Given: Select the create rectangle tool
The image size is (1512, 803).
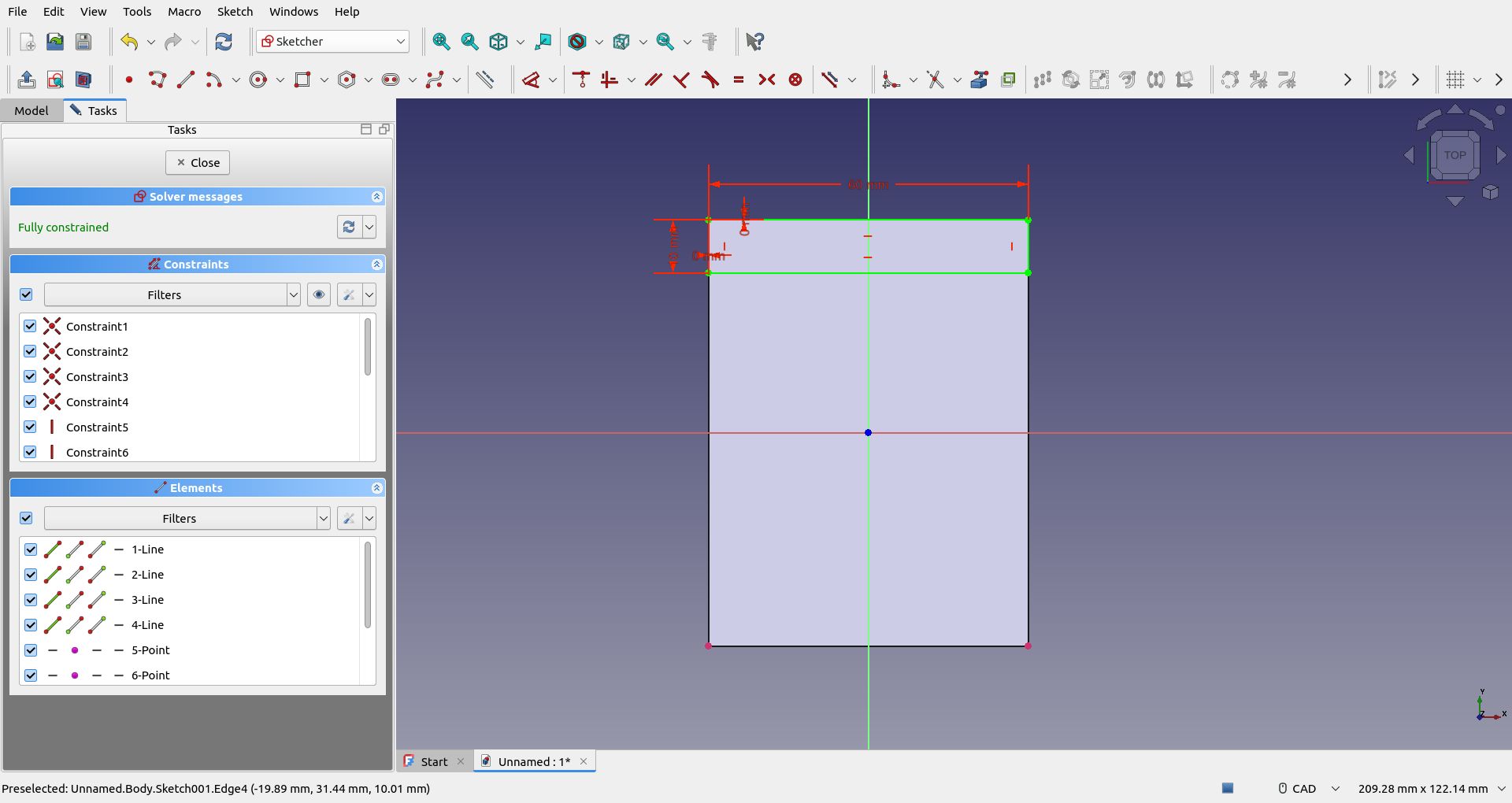Looking at the screenshot, I should 302,80.
